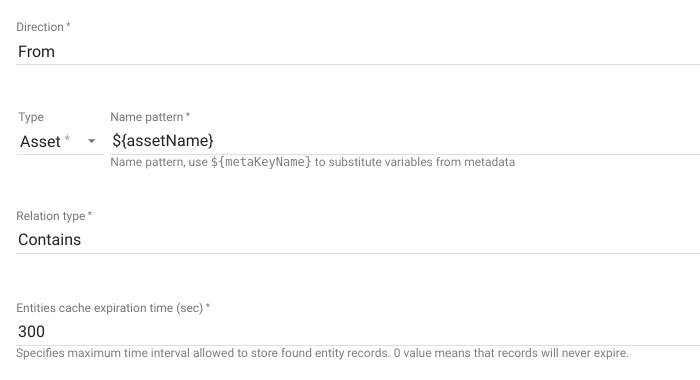Click the Entities cache expiration time label

(109, 308)
